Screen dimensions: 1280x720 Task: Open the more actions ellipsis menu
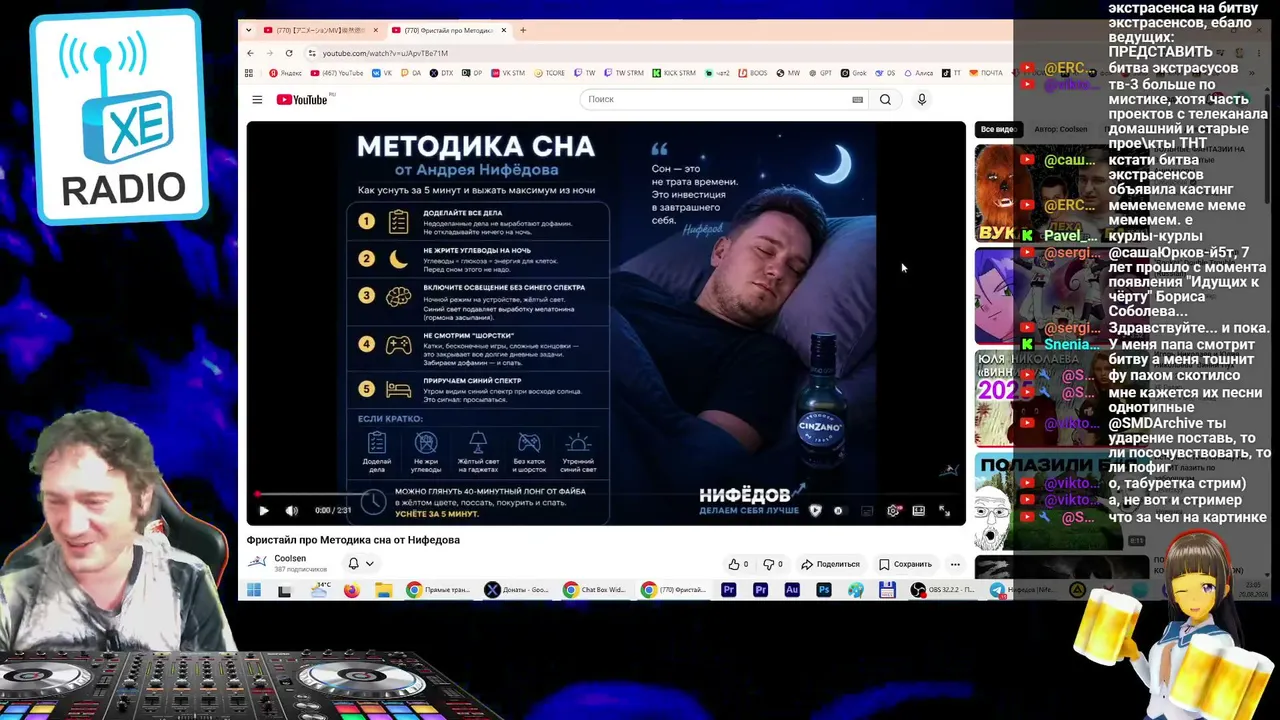[955, 564]
